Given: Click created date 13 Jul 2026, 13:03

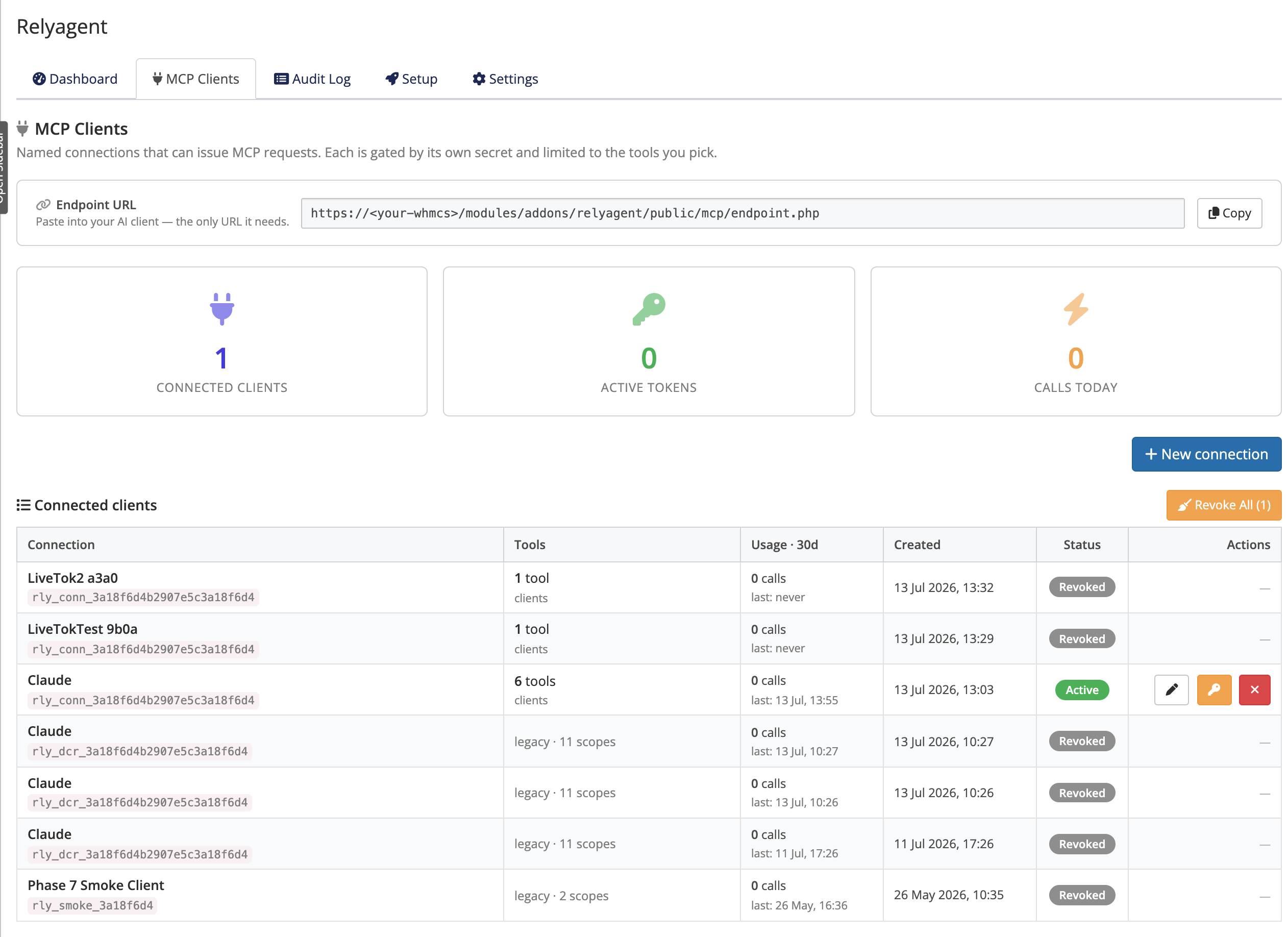Looking at the screenshot, I should 944,689.
